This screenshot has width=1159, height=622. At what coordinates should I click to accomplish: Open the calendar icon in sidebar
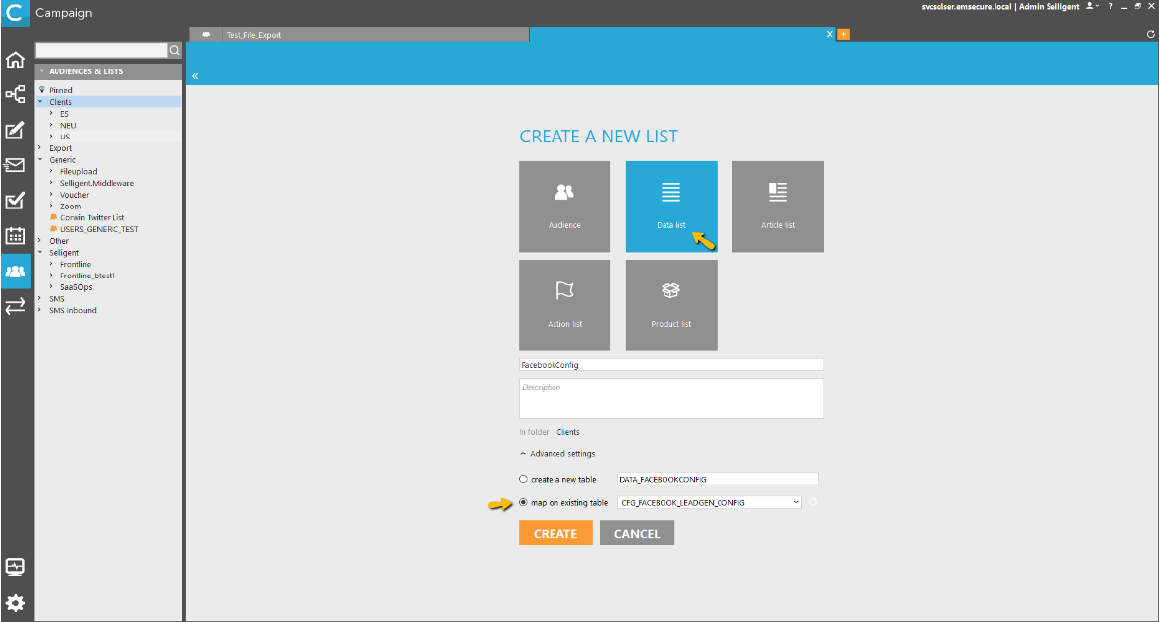(15, 236)
